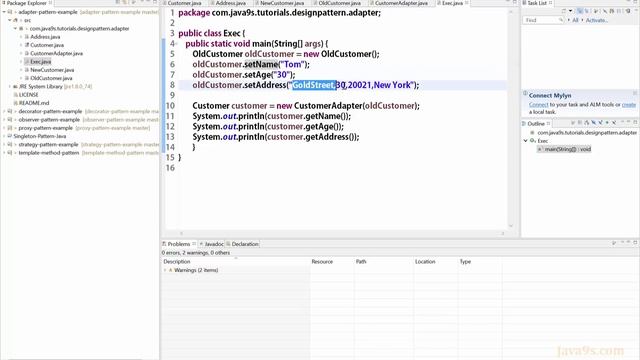Select the package declaration in Outline
This screenshot has height=360, width=640.
coord(587,133)
